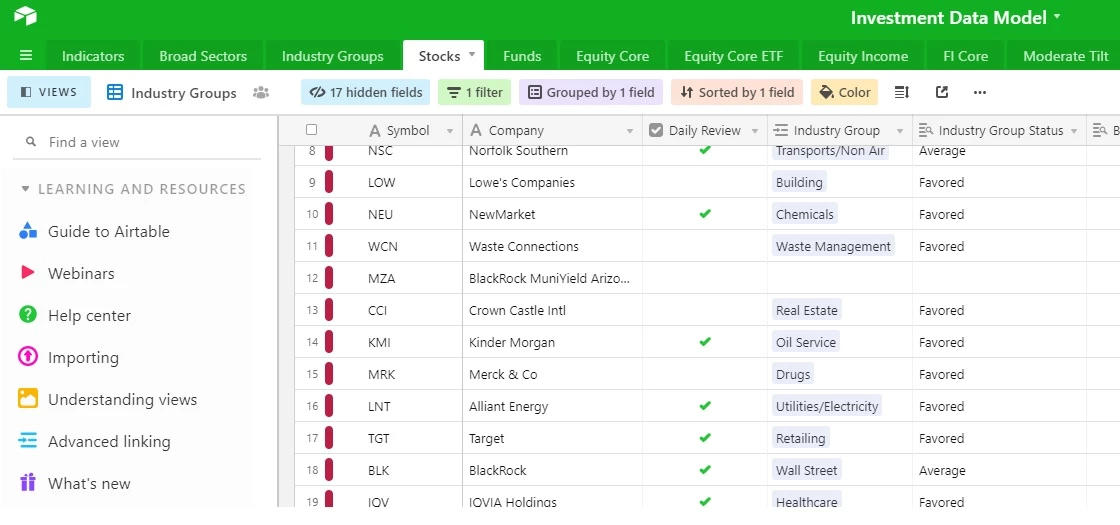Viewport: 1120px width, 525px height.
Task: Uncheck Daily Review for Alliant Energy
Action: (x=705, y=406)
